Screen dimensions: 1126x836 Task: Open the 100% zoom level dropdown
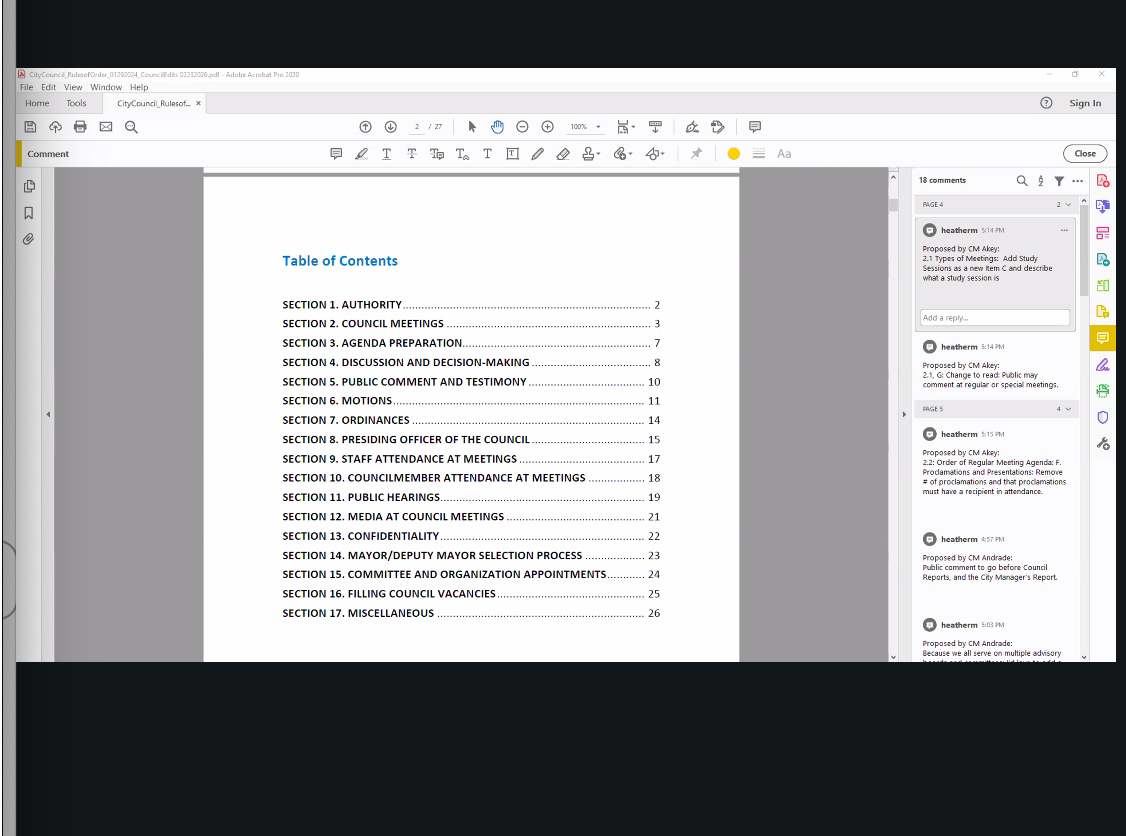tap(586, 127)
